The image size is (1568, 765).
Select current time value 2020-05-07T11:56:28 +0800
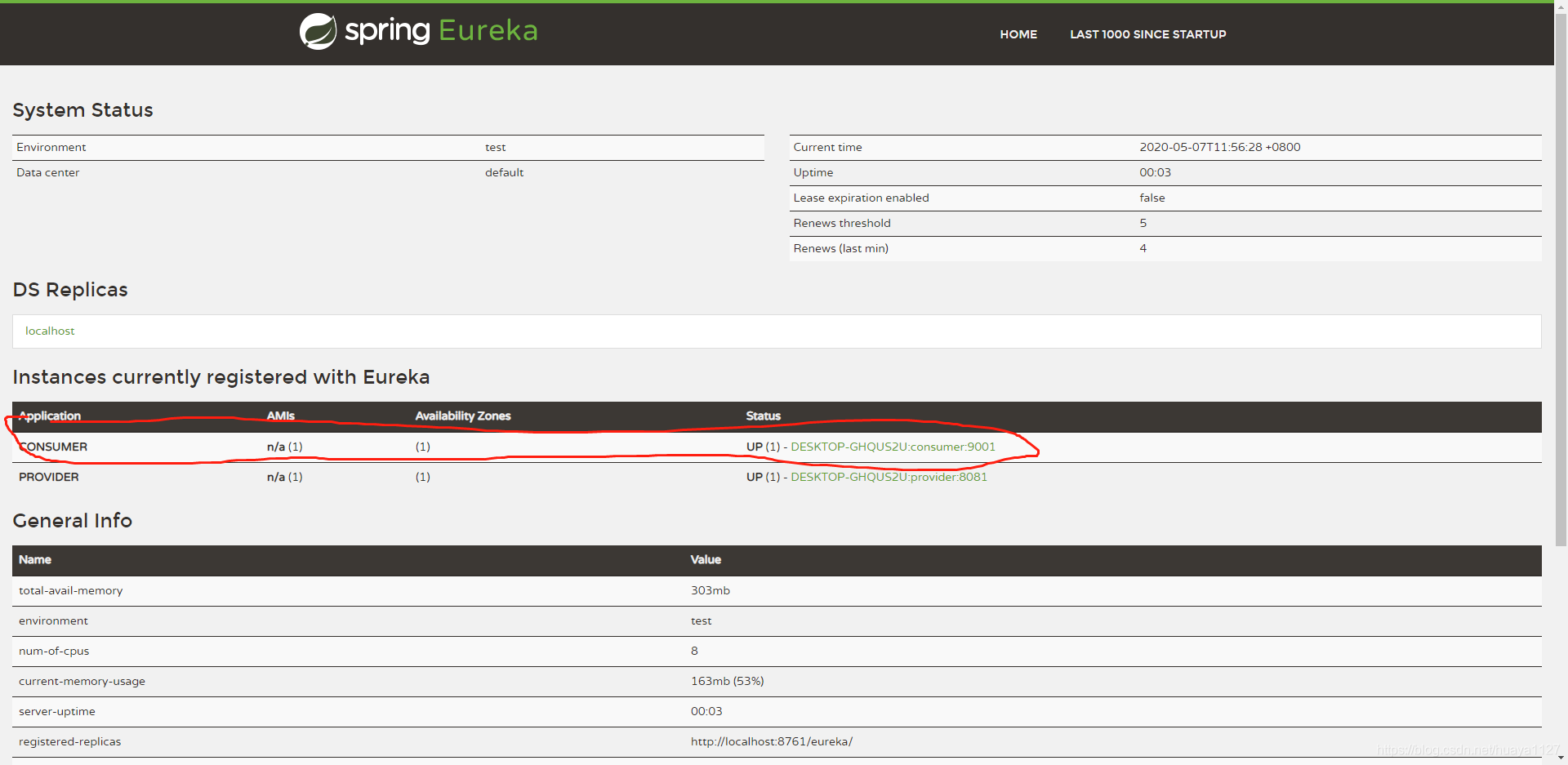pos(1220,147)
